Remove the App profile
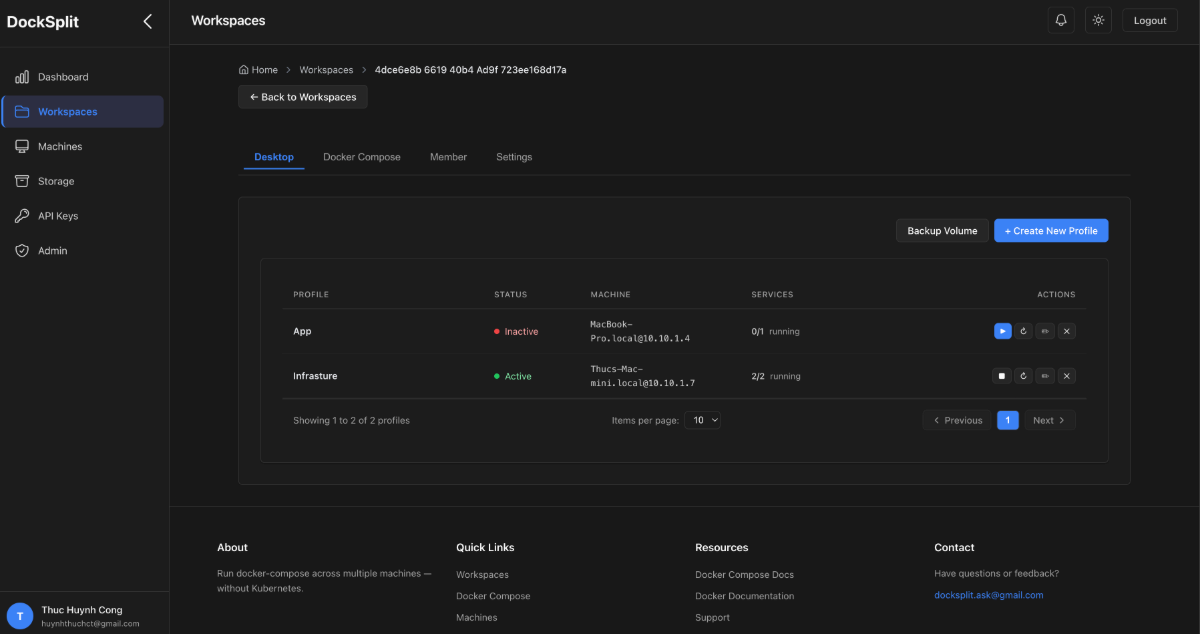 coord(1067,331)
